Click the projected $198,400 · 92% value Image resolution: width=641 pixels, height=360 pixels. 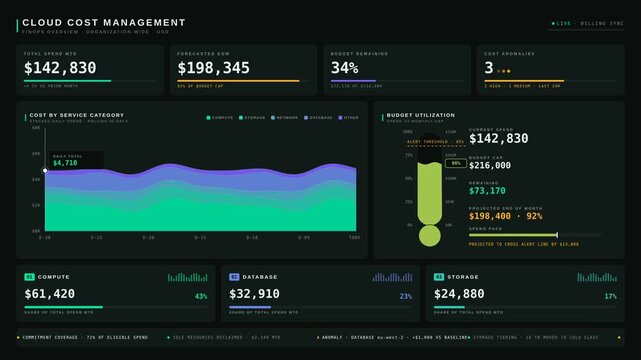click(x=506, y=216)
